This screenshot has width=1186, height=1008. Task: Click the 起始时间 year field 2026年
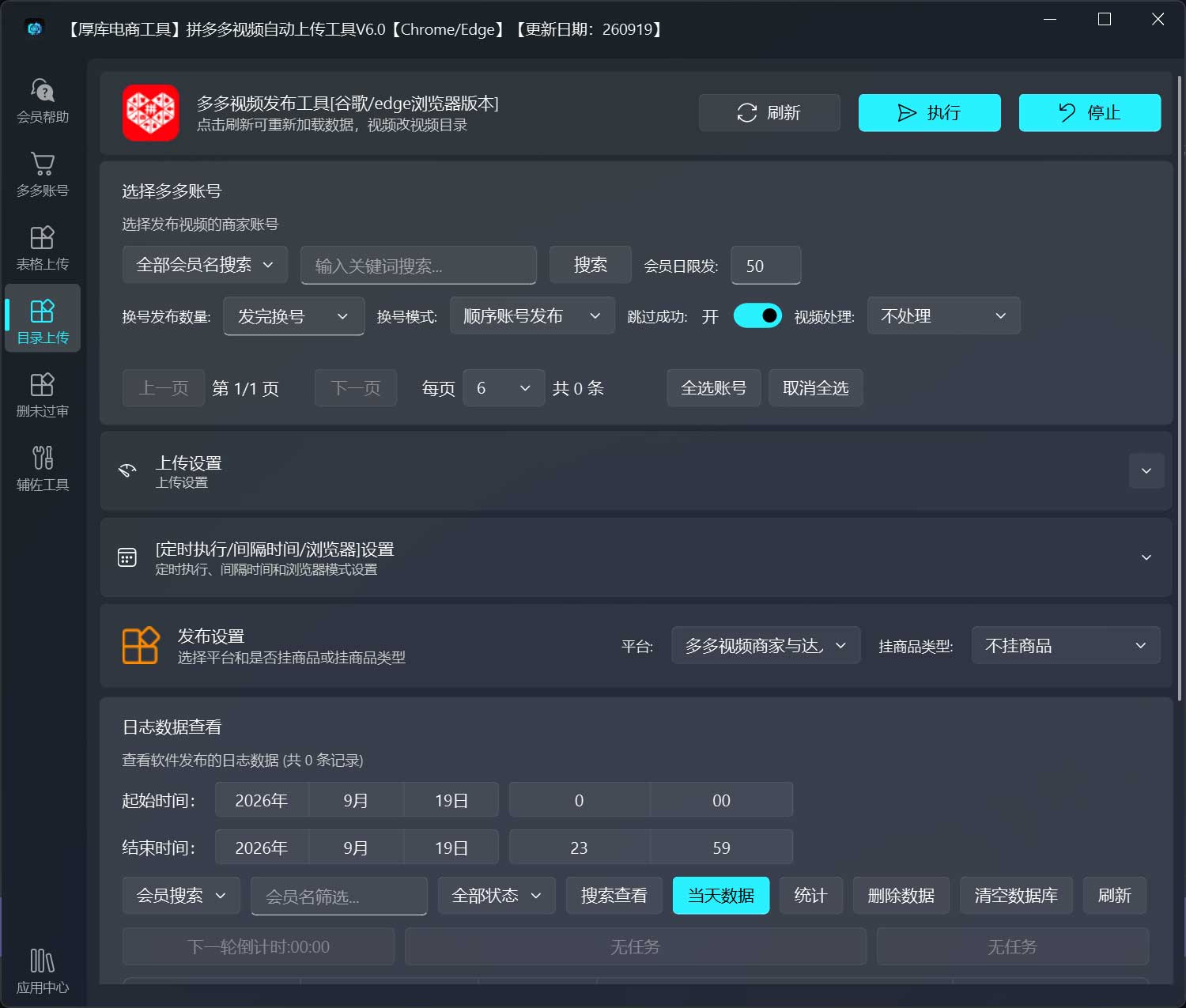click(262, 800)
